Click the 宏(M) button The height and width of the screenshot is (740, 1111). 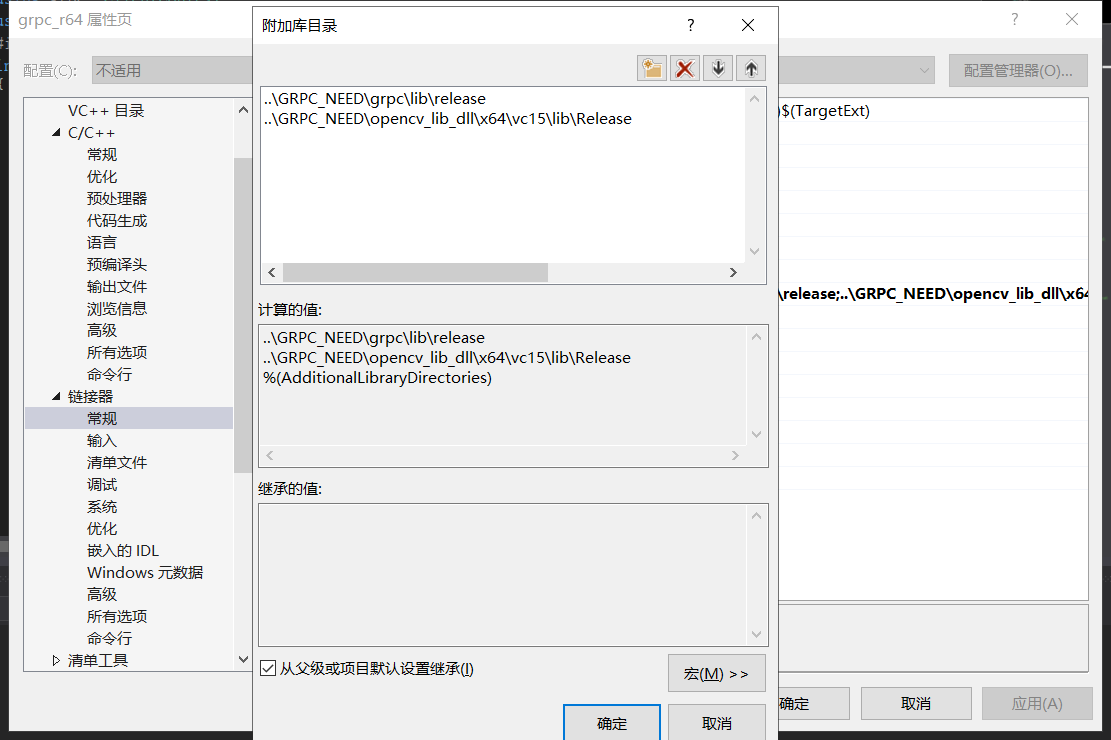pos(716,672)
